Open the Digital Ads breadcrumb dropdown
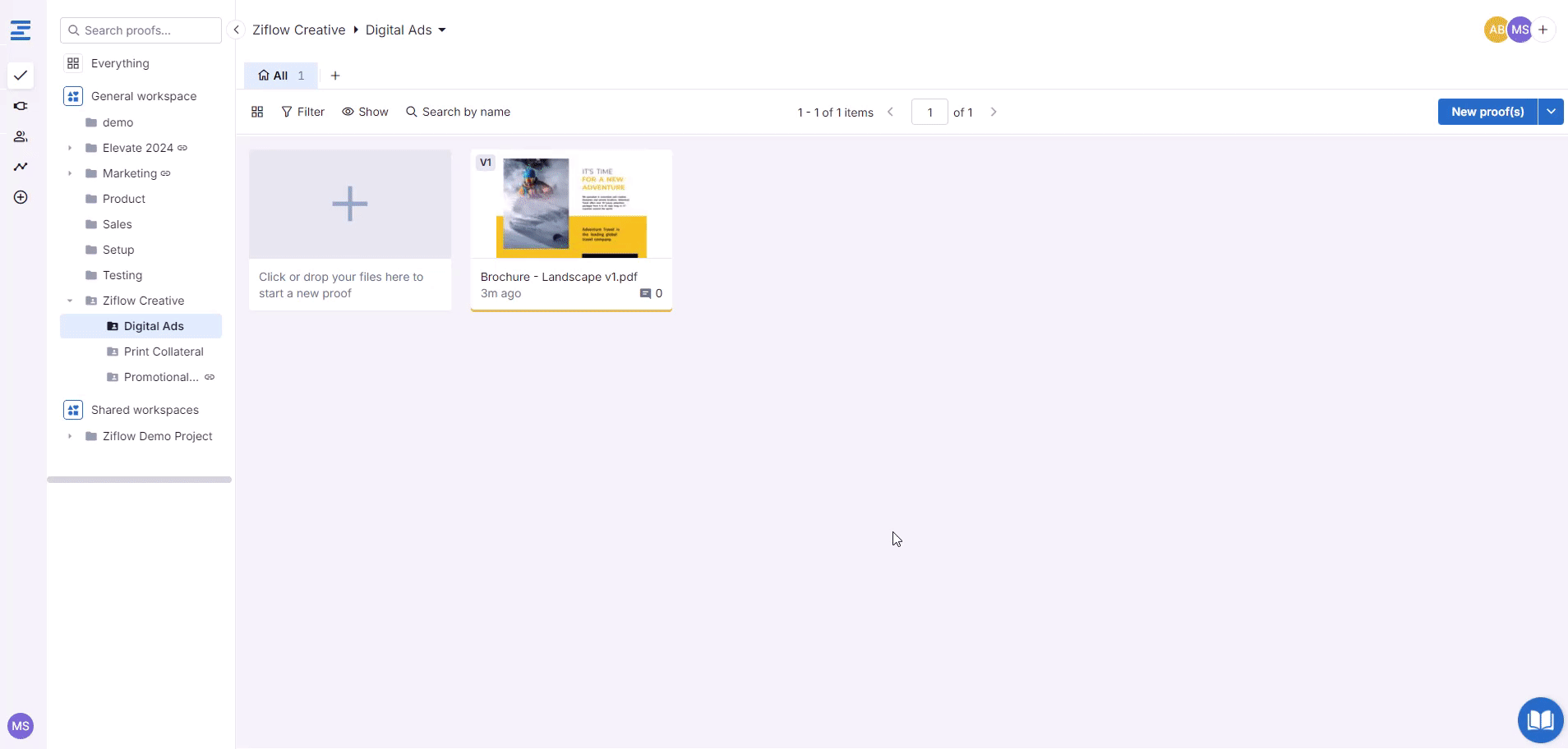Image resolution: width=1568 pixels, height=749 pixels. pos(442,30)
